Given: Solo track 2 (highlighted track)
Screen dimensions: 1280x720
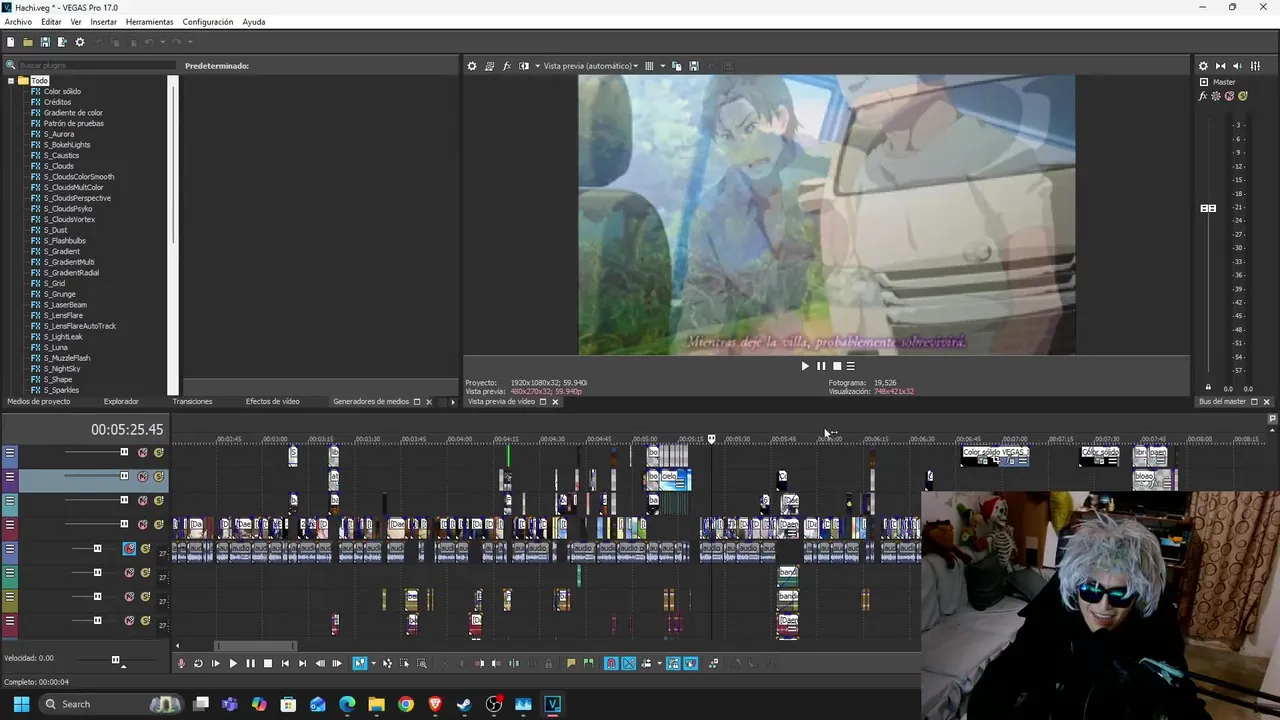Looking at the screenshot, I should click(159, 477).
